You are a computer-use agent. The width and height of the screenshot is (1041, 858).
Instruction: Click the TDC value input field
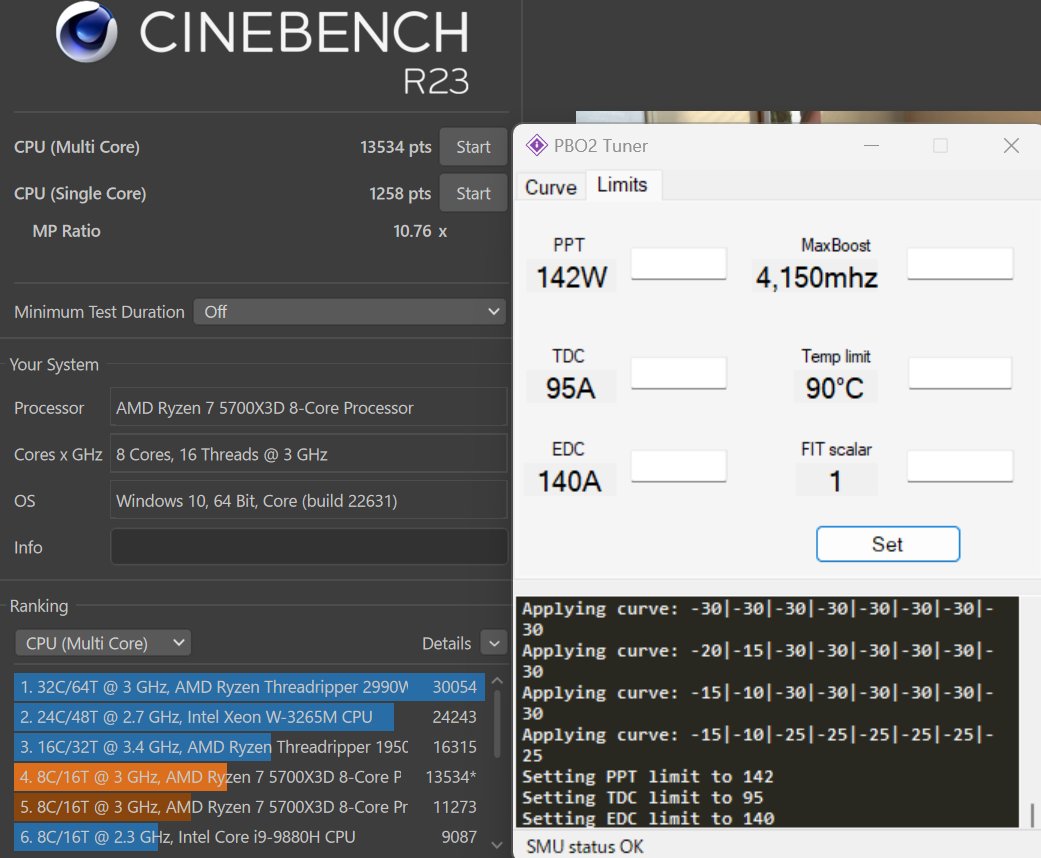[x=679, y=373]
